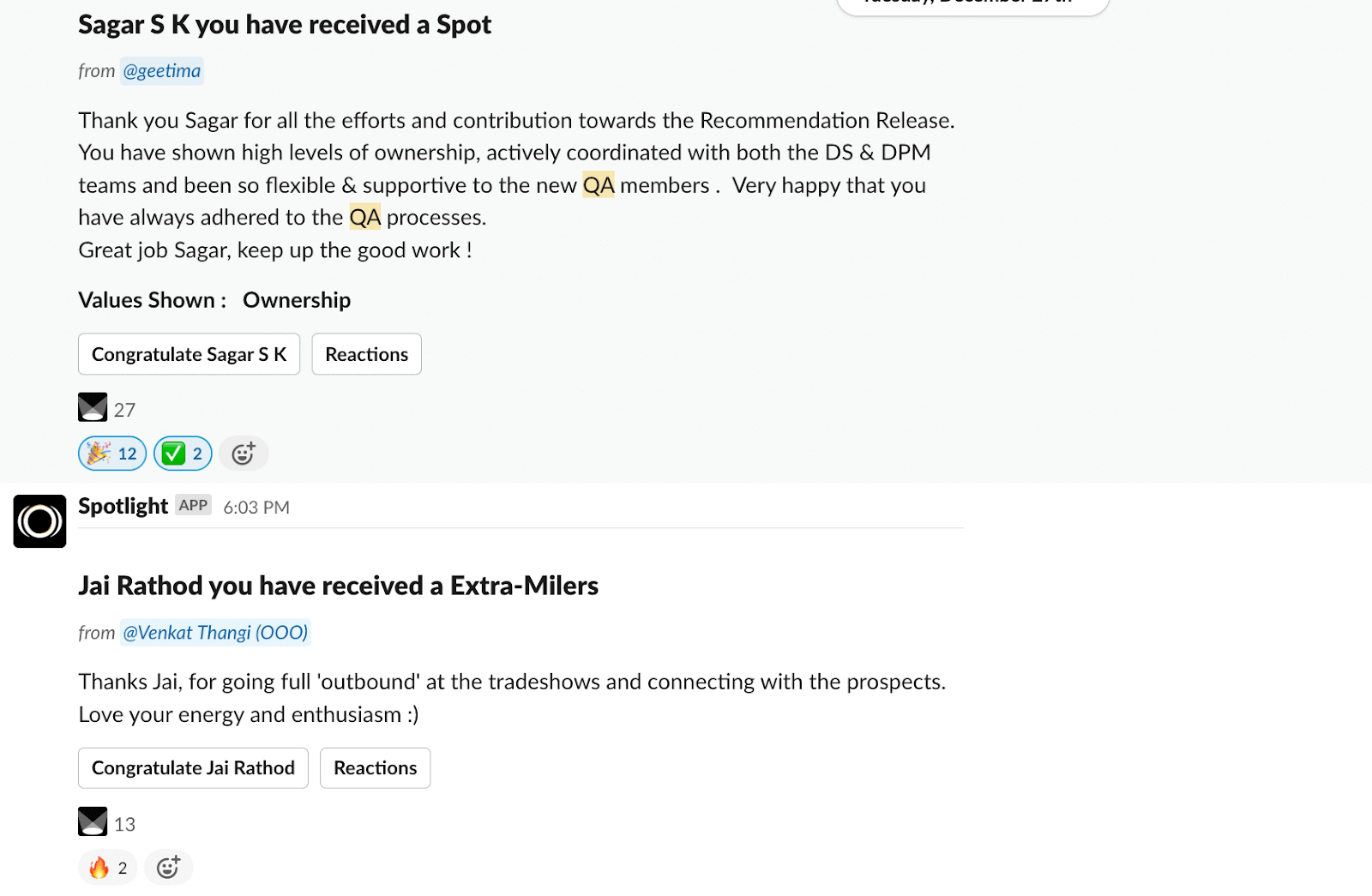The height and width of the screenshot is (896, 1372).
Task: Click the Spotlight sender name
Action: (x=123, y=505)
